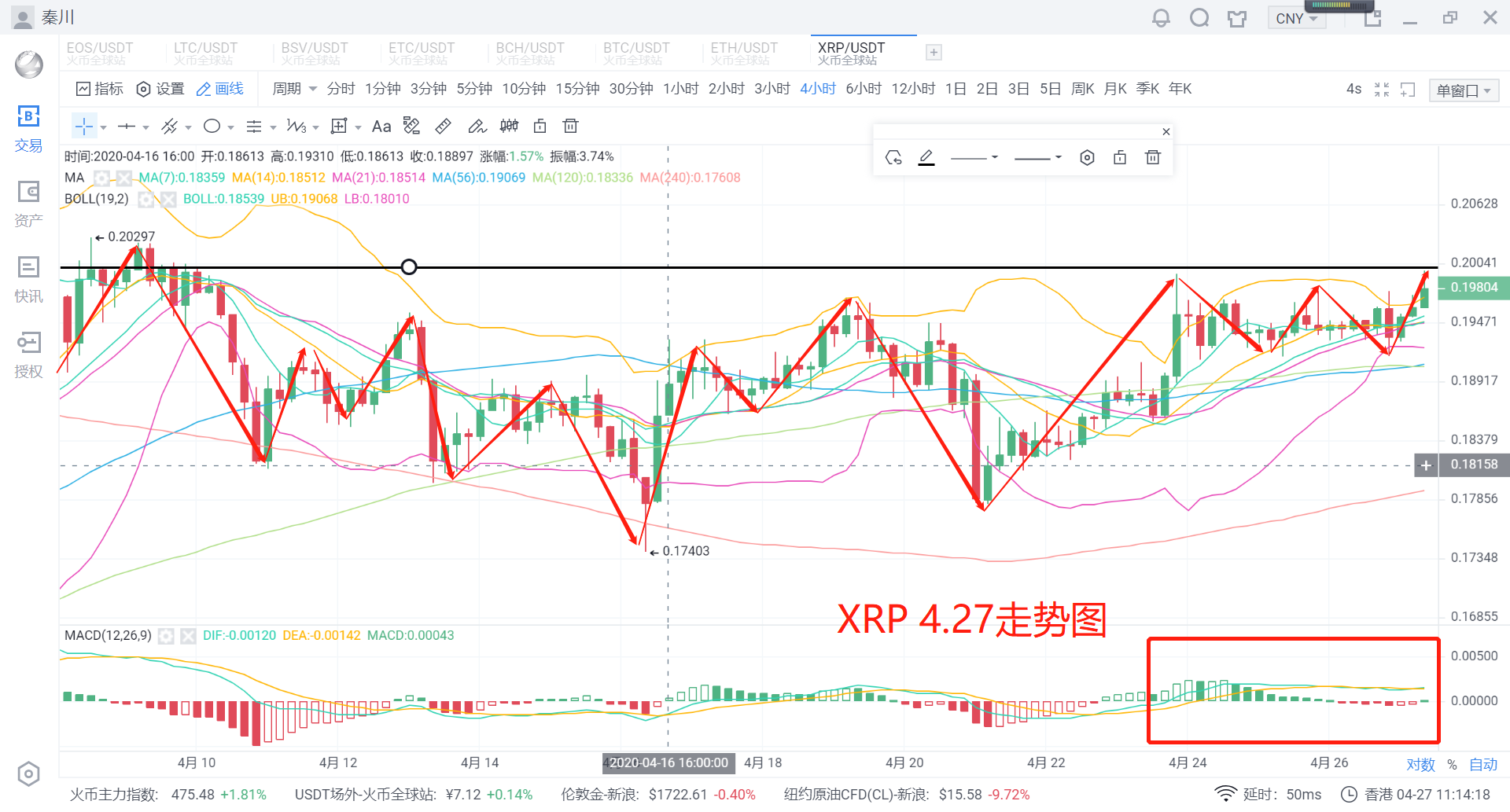Select the Fibonacci levels tool
The height and width of the screenshot is (812, 1510).
pyautogui.click(x=254, y=126)
